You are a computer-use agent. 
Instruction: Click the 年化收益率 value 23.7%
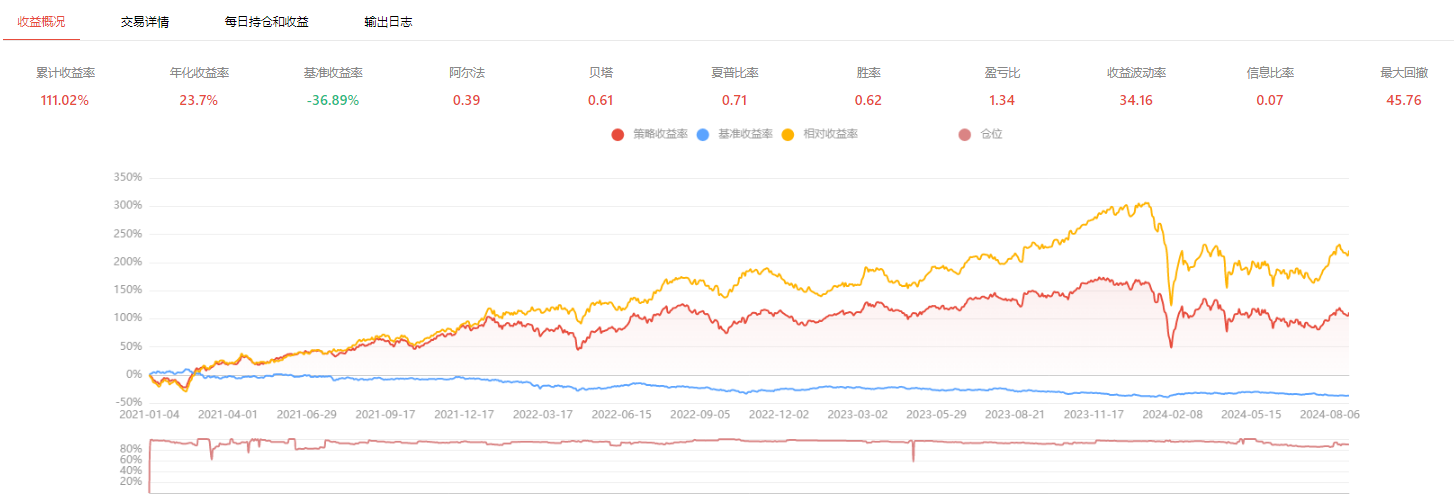coord(199,100)
